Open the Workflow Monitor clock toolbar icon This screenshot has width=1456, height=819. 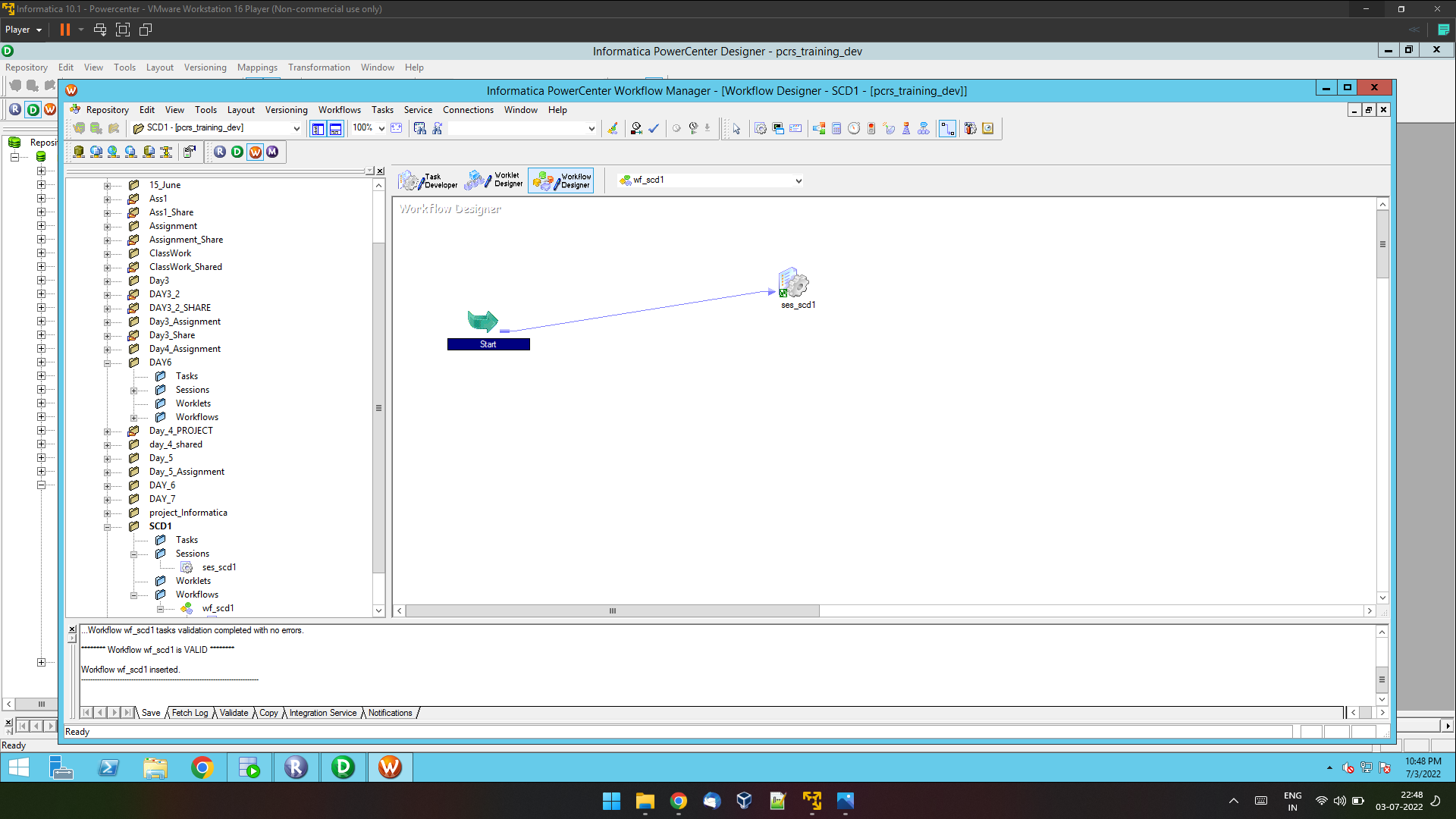tap(987, 128)
